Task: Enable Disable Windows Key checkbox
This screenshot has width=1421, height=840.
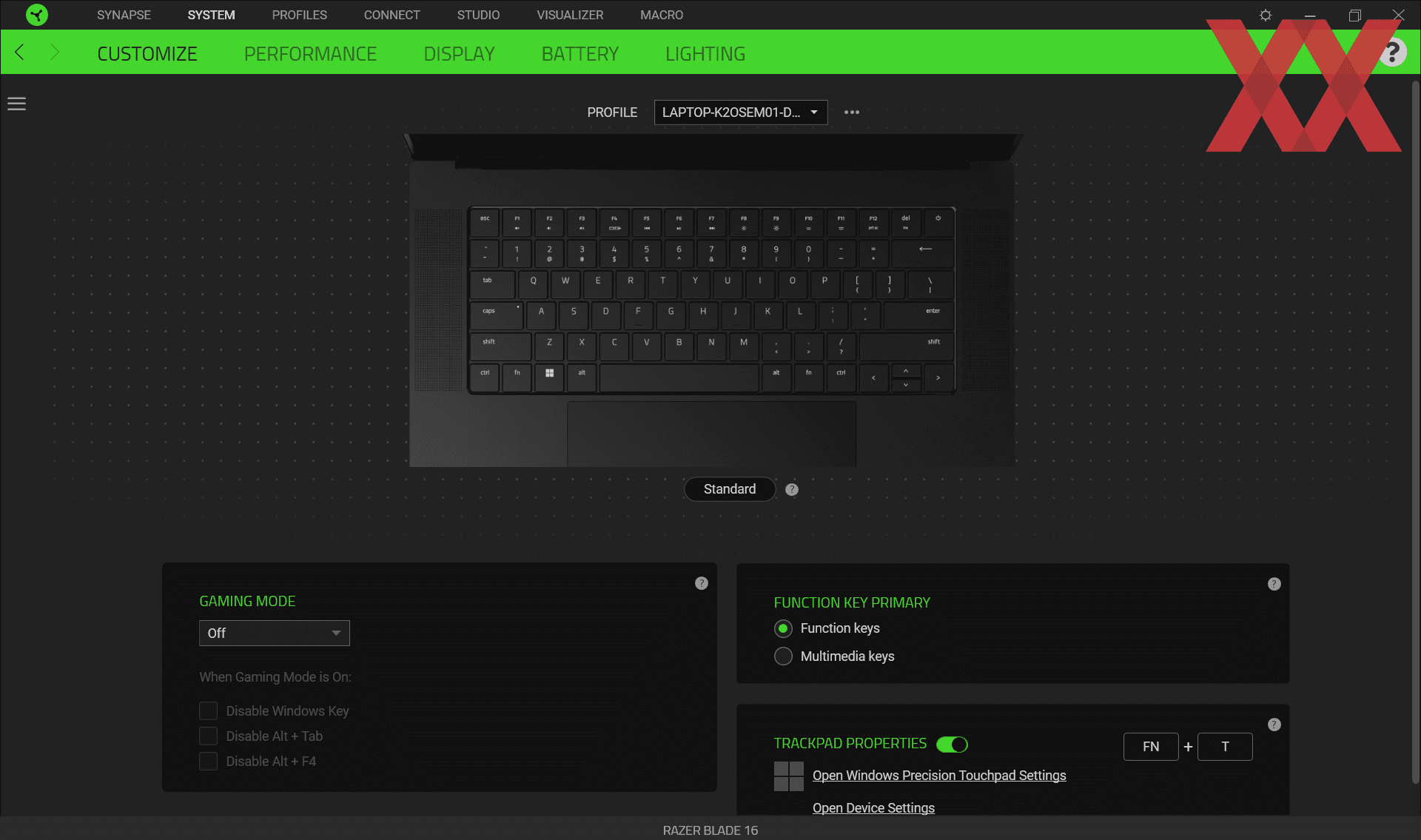Action: point(207,710)
